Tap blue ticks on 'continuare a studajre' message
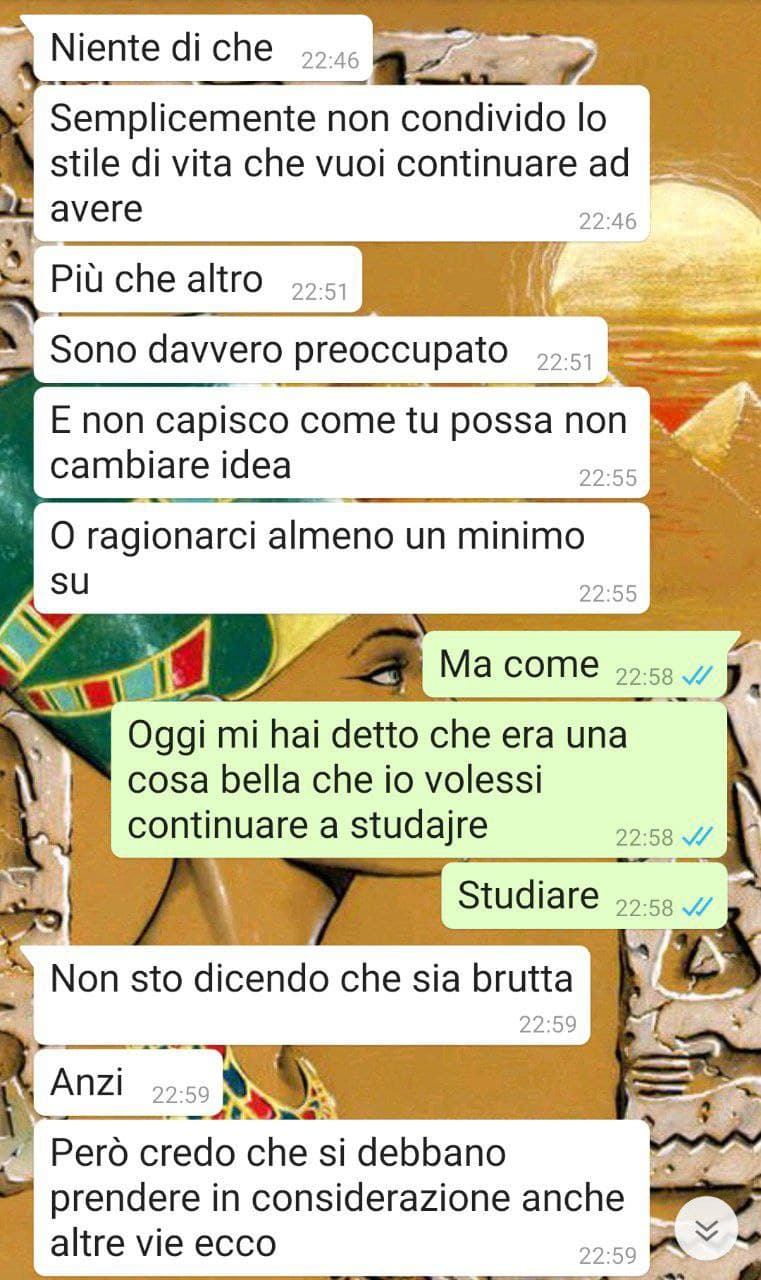 pos(697,837)
